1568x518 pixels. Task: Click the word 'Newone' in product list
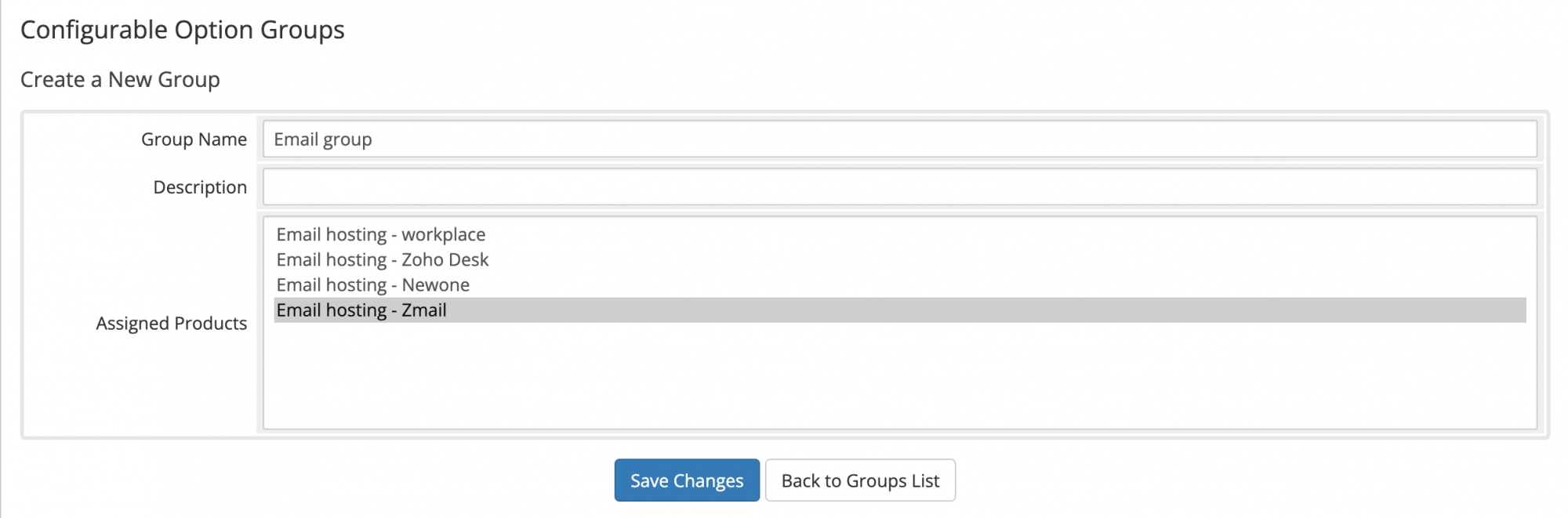pos(436,284)
